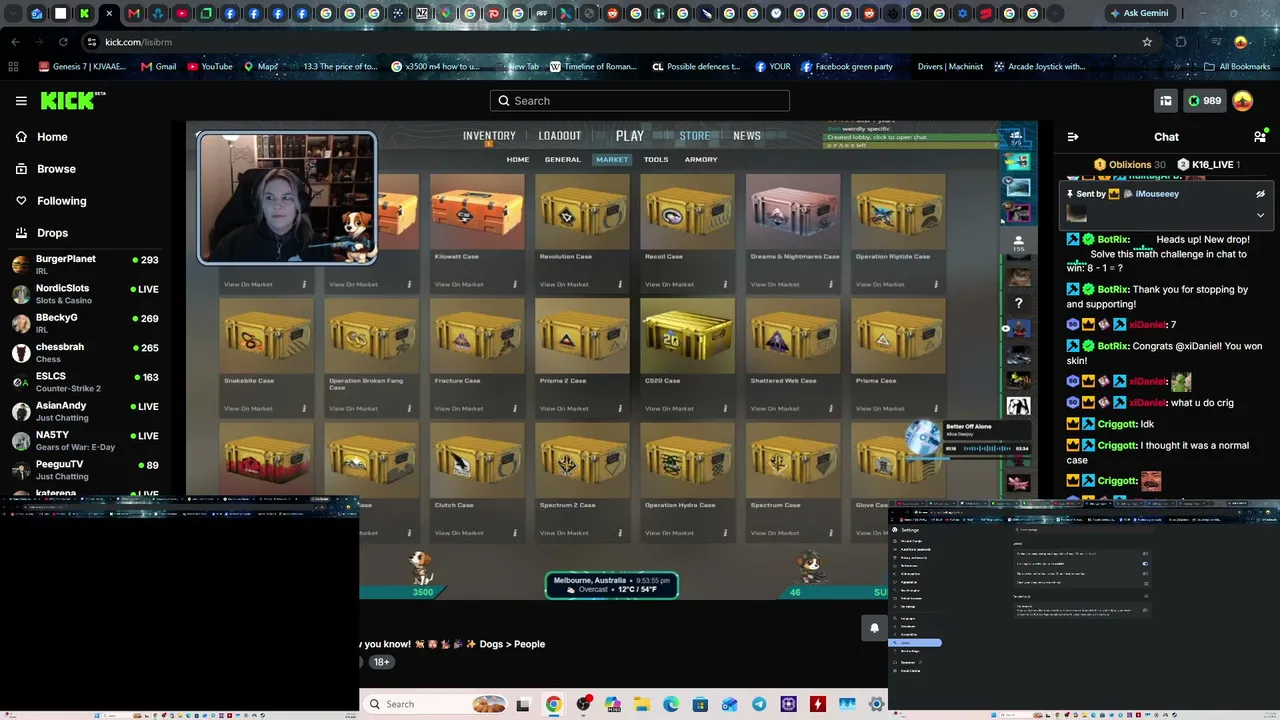Open the ESLCS channel
1280x720 pixels.
(x=85, y=382)
